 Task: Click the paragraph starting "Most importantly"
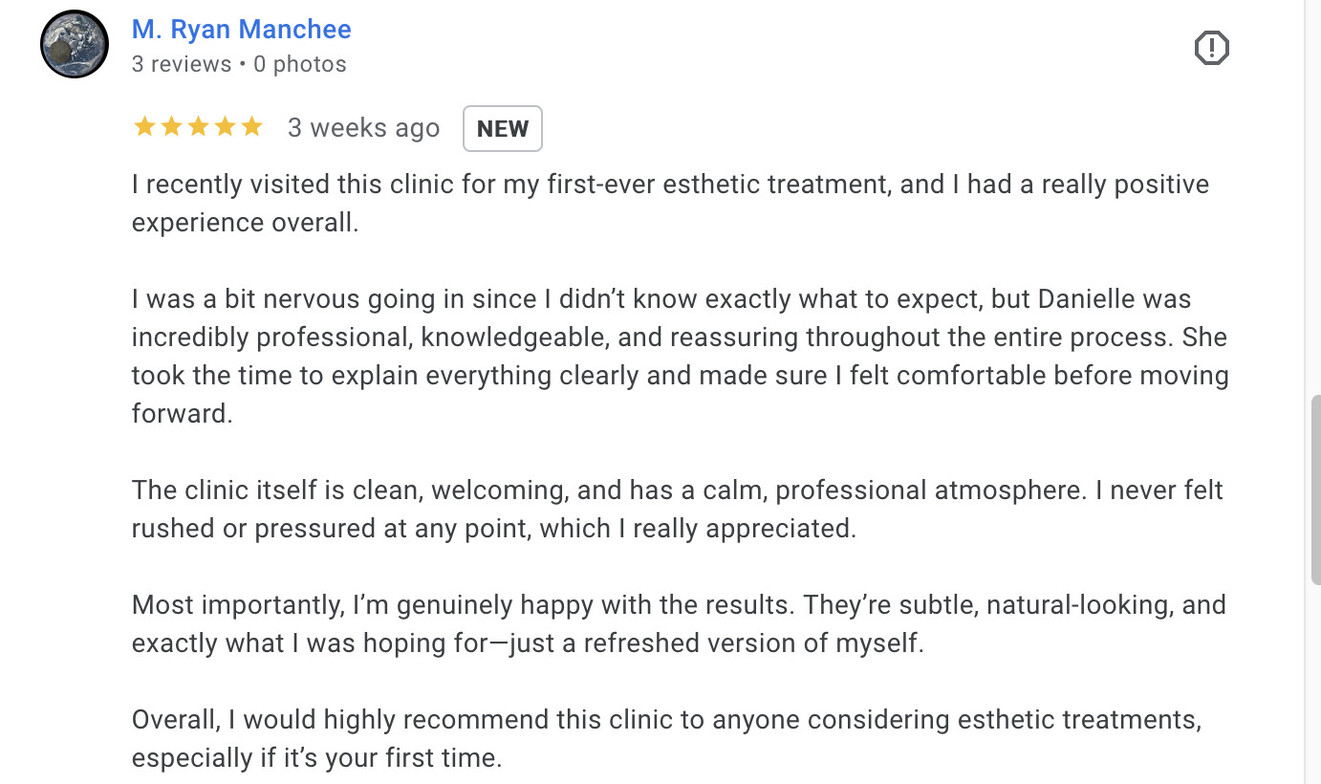click(678, 624)
